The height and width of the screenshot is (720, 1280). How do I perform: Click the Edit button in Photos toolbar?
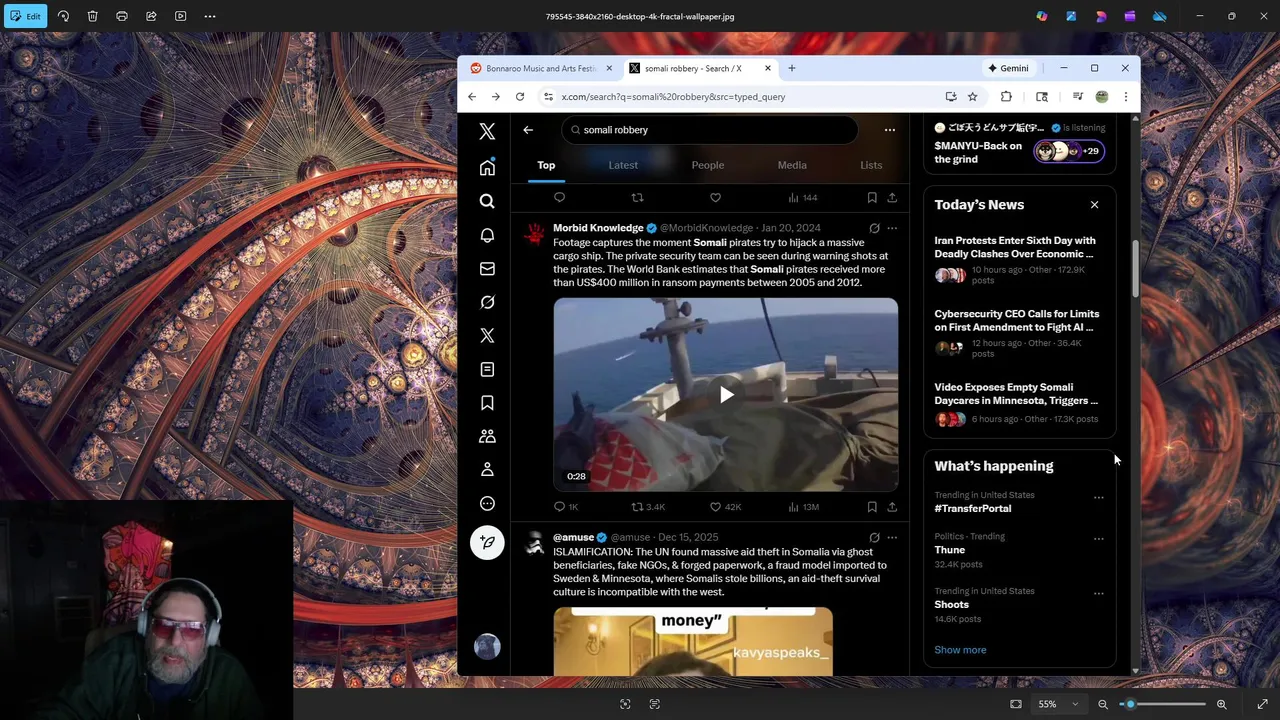(24, 16)
